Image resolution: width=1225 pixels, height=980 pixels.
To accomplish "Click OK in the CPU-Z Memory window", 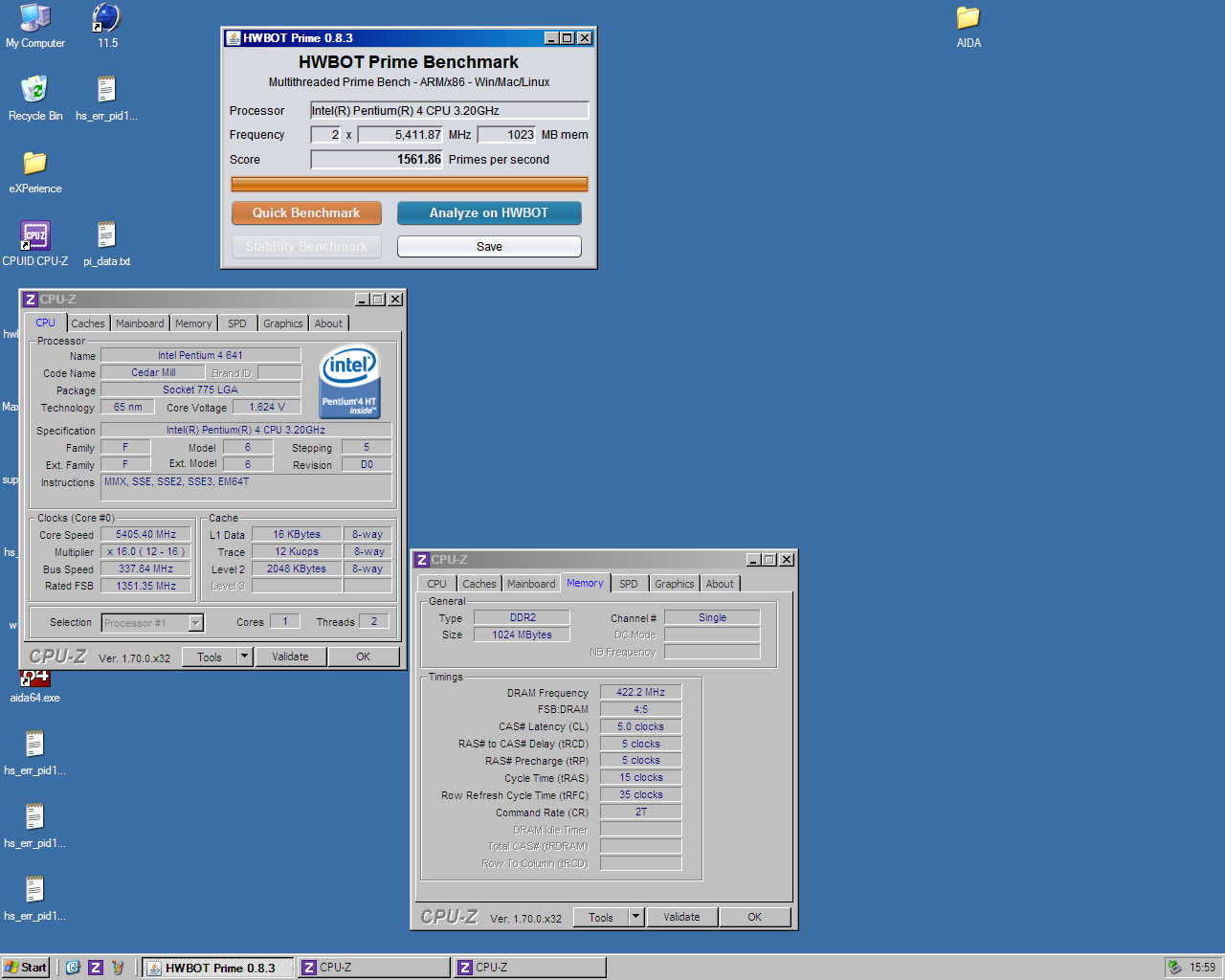I will tap(755, 917).
